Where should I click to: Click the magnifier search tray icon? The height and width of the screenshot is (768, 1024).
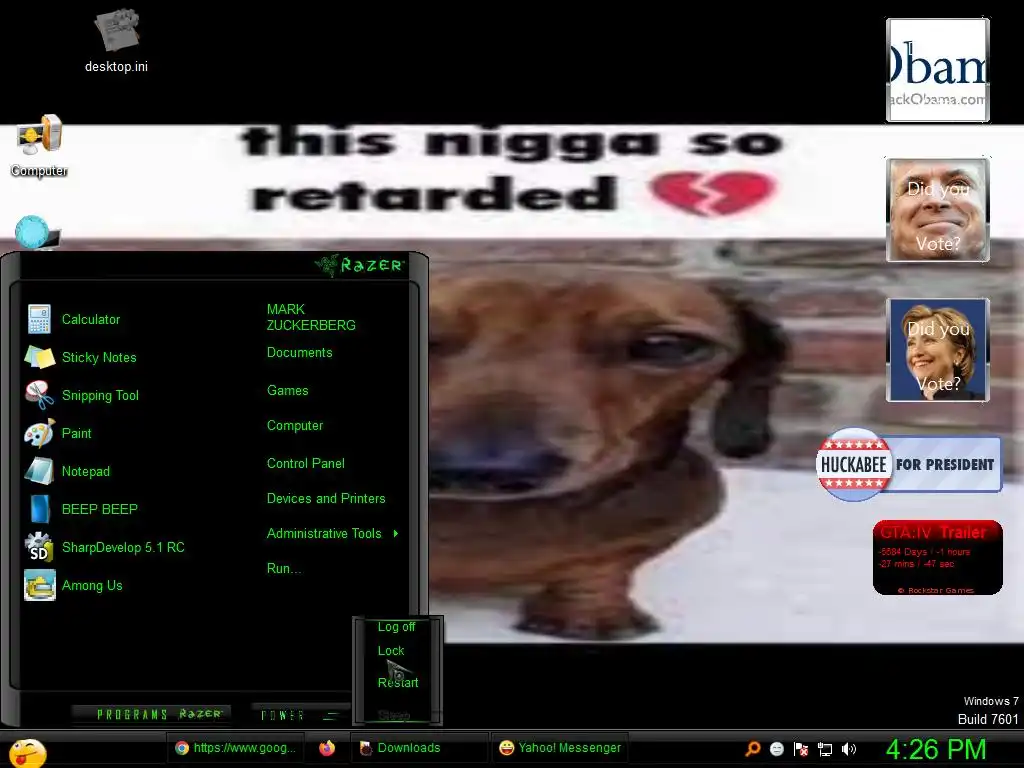[753, 748]
